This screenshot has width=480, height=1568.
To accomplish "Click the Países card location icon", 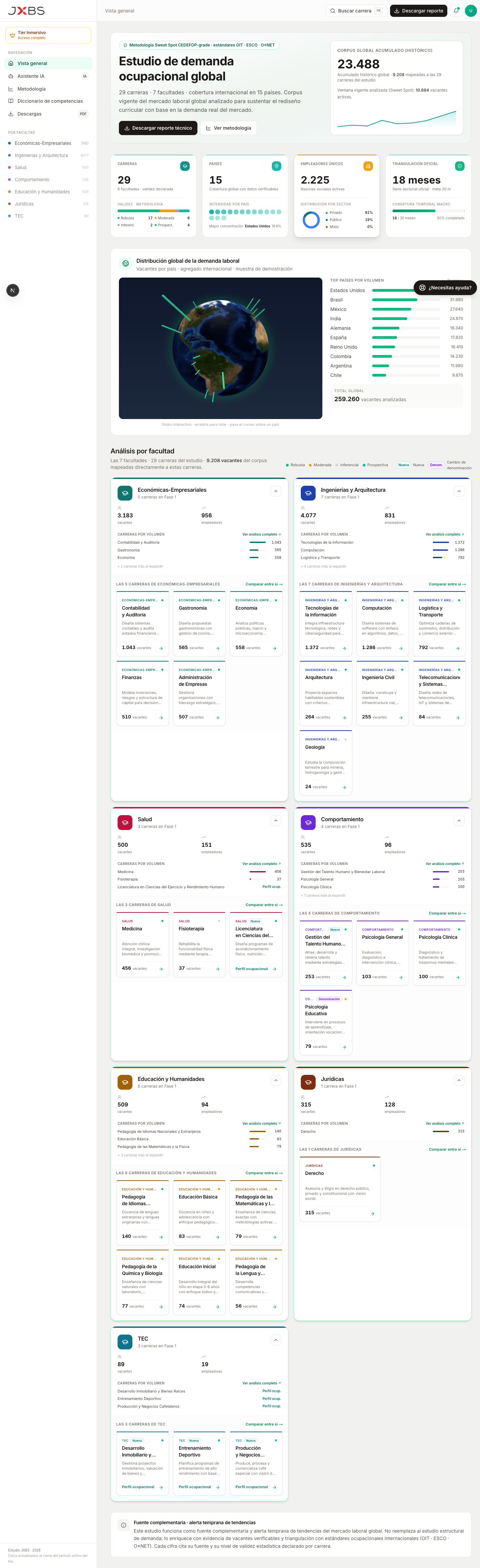I will (276, 166).
